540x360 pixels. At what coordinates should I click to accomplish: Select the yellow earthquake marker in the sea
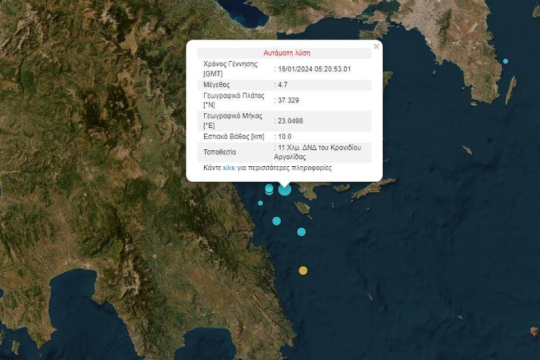point(303,270)
